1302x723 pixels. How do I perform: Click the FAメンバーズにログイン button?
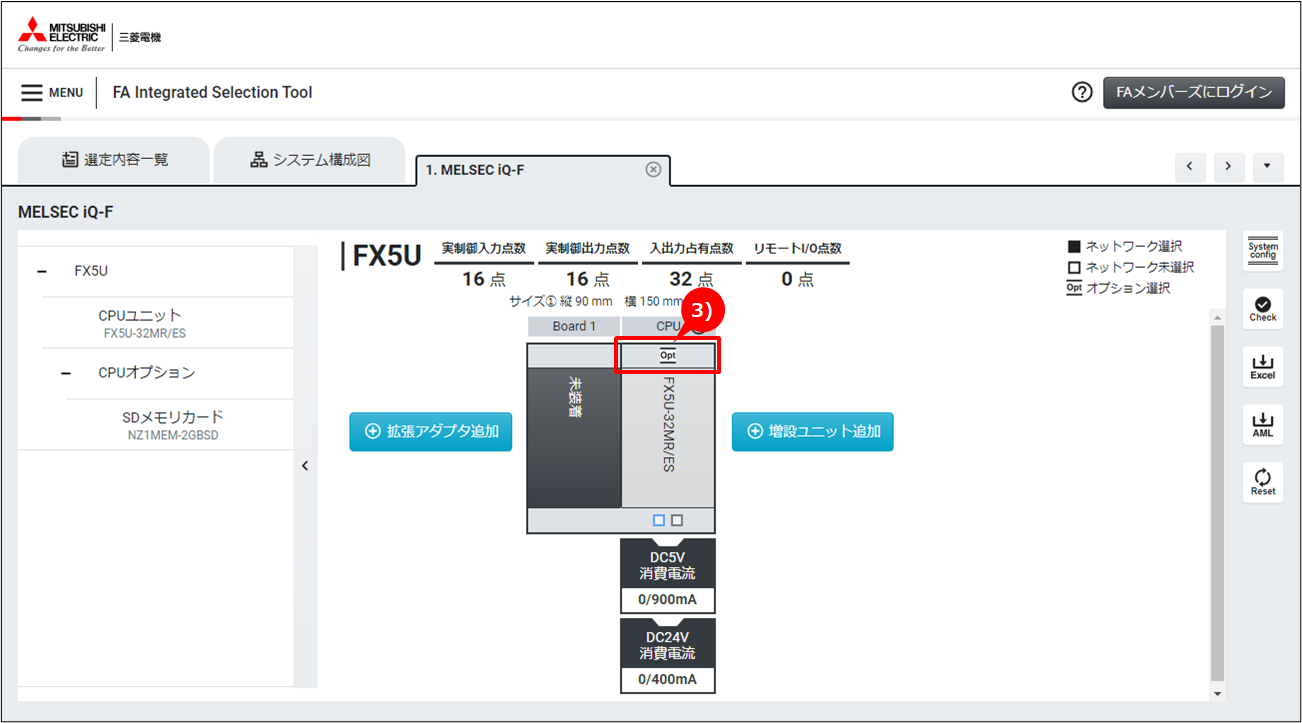tap(1193, 92)
